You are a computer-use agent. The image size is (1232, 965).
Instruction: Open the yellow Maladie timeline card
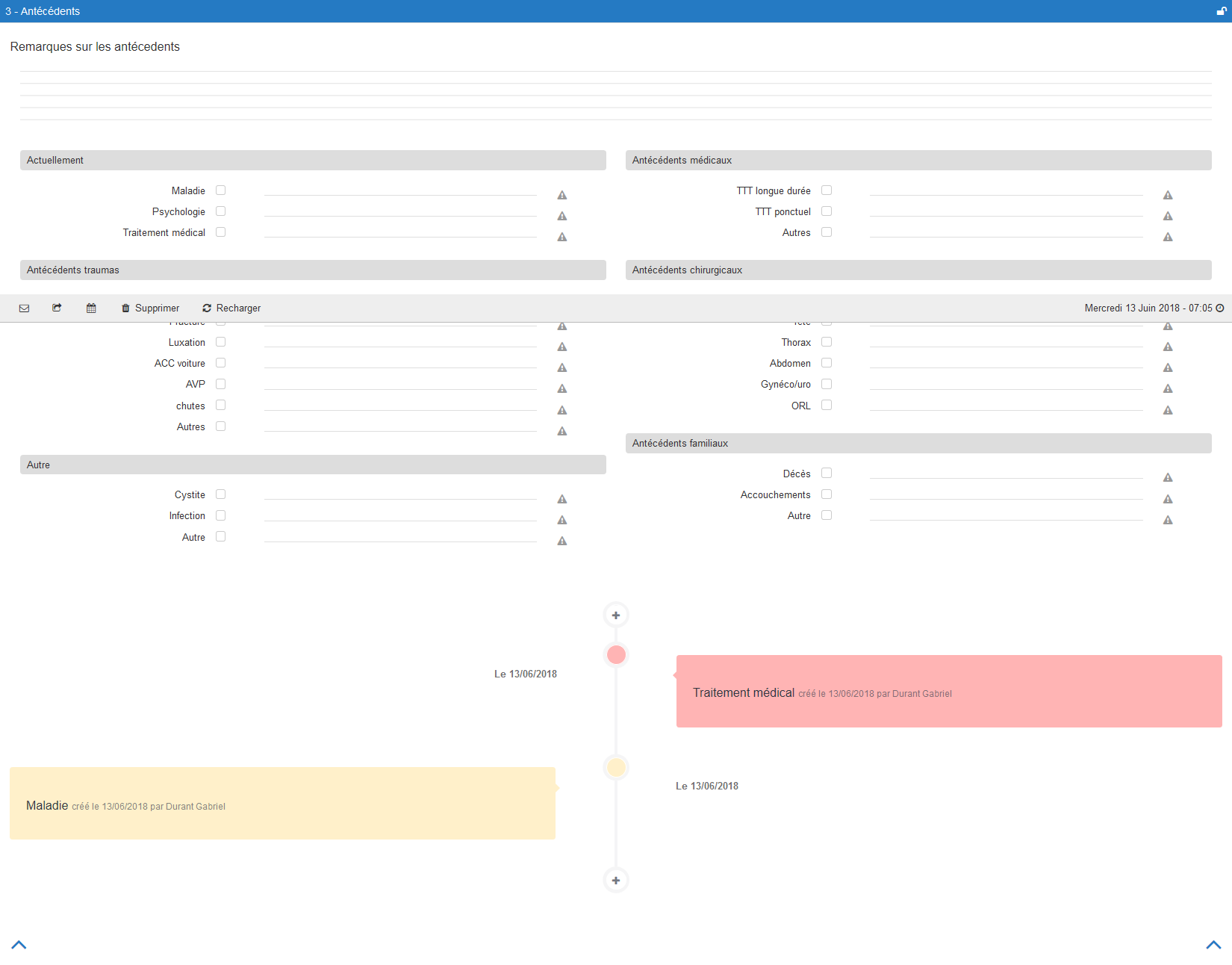pyautogui.click(x=282, y=804)
